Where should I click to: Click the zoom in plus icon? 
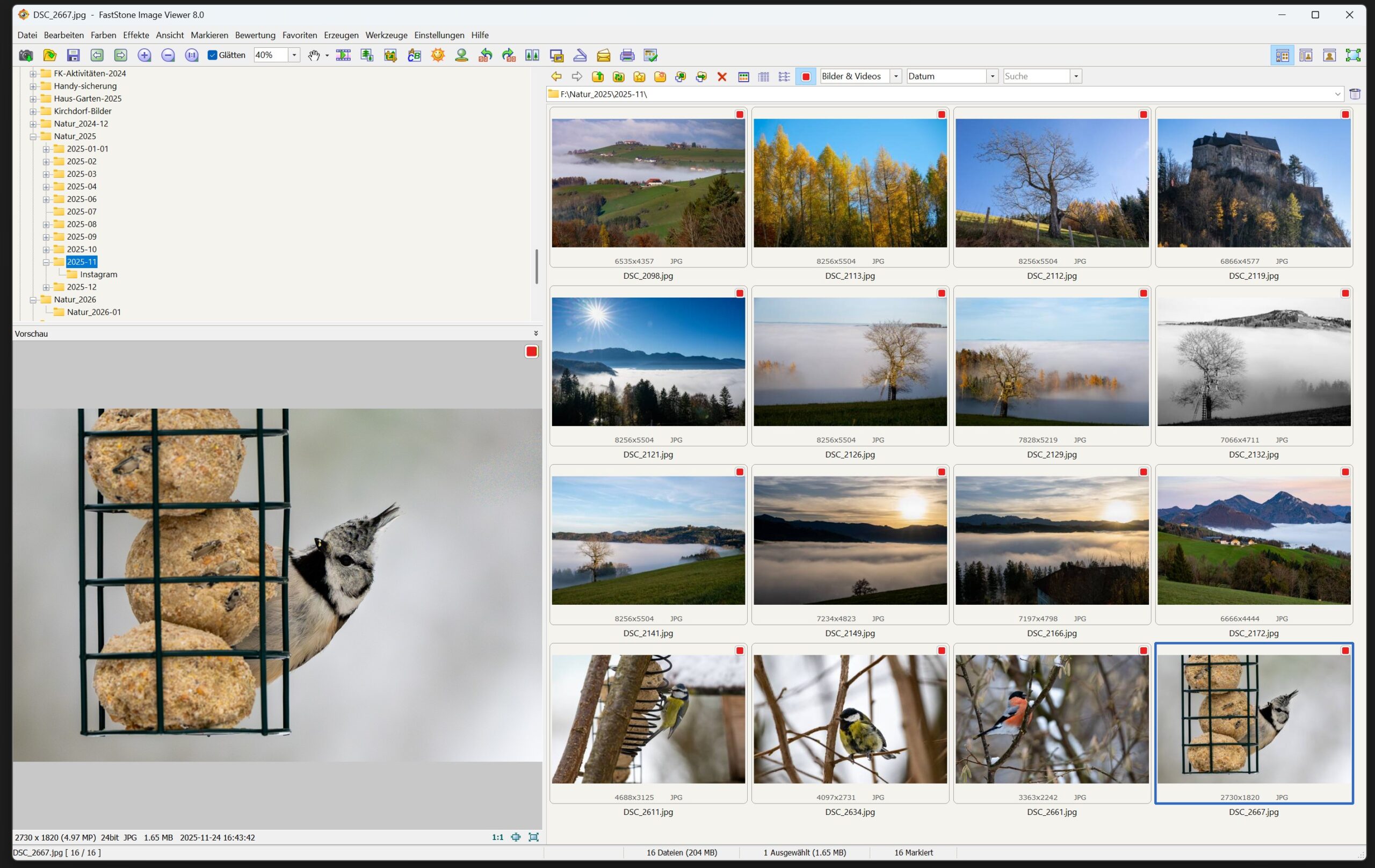point(144,55)
